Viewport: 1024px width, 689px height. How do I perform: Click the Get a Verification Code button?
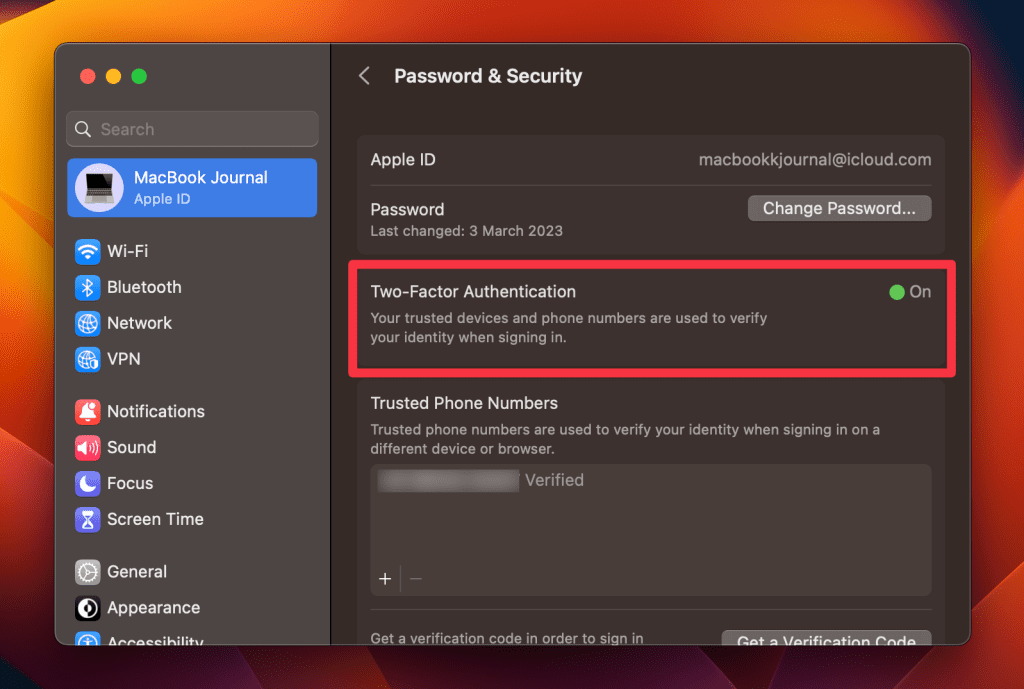click(x=826, y=640)
